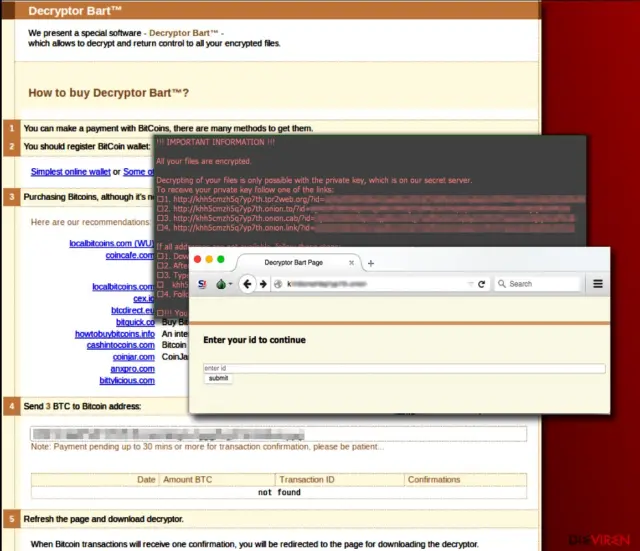Click the Decryptor Bart™ page header title
Viewport: 640px width, 551px height.
tap(75, 11)
